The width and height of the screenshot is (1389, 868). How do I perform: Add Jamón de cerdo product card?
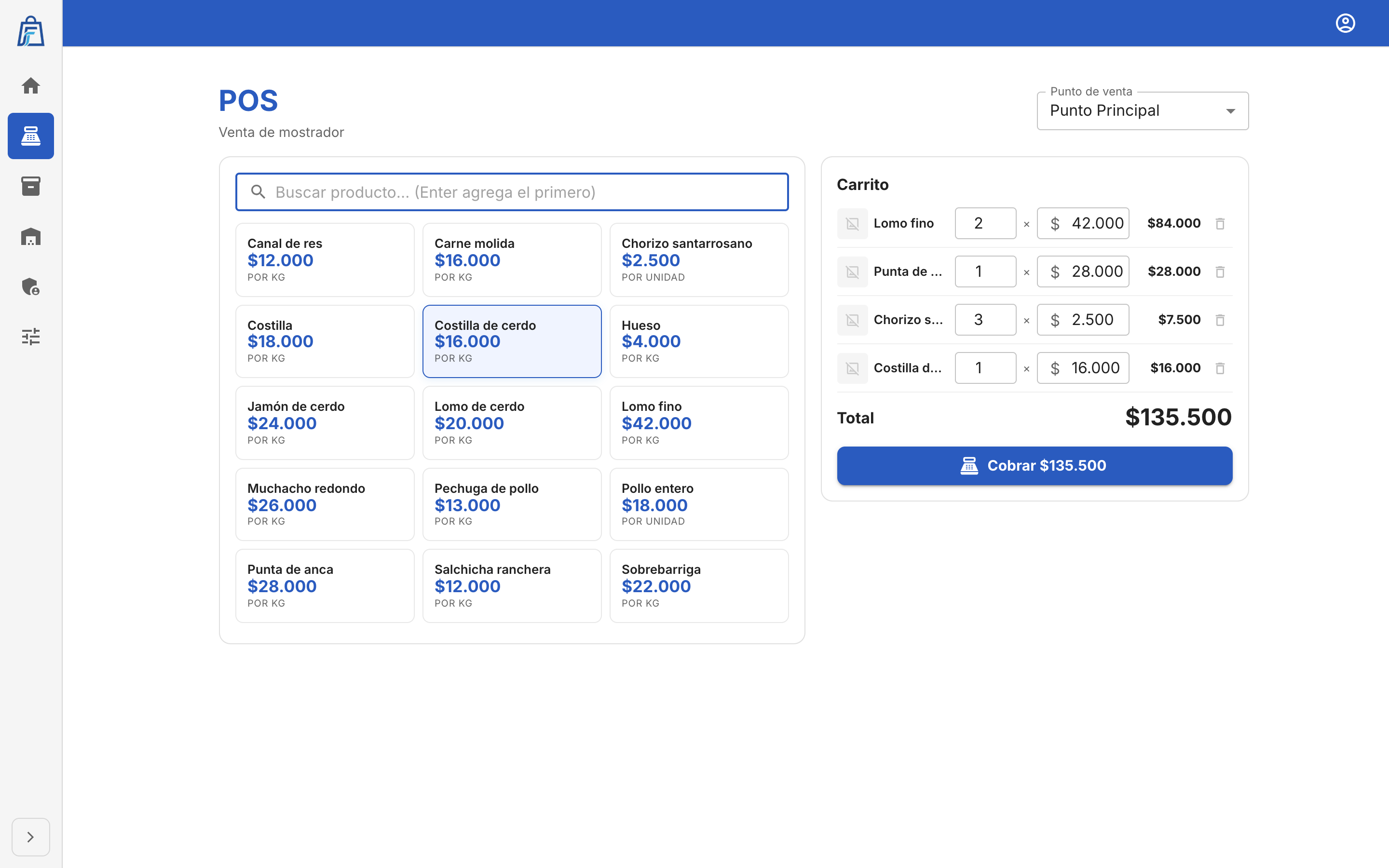325,423
